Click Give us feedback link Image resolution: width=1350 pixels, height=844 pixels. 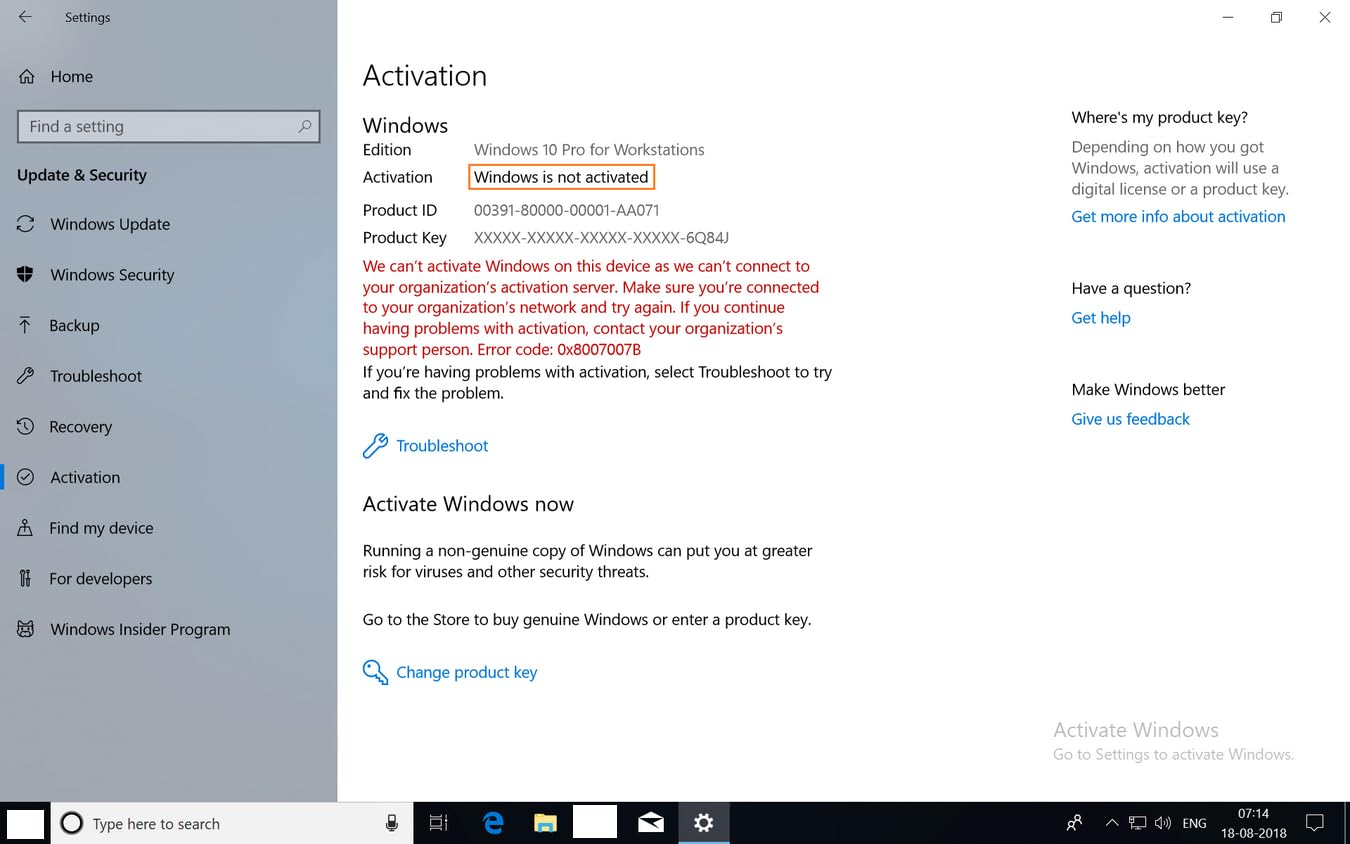(1130, 419)
